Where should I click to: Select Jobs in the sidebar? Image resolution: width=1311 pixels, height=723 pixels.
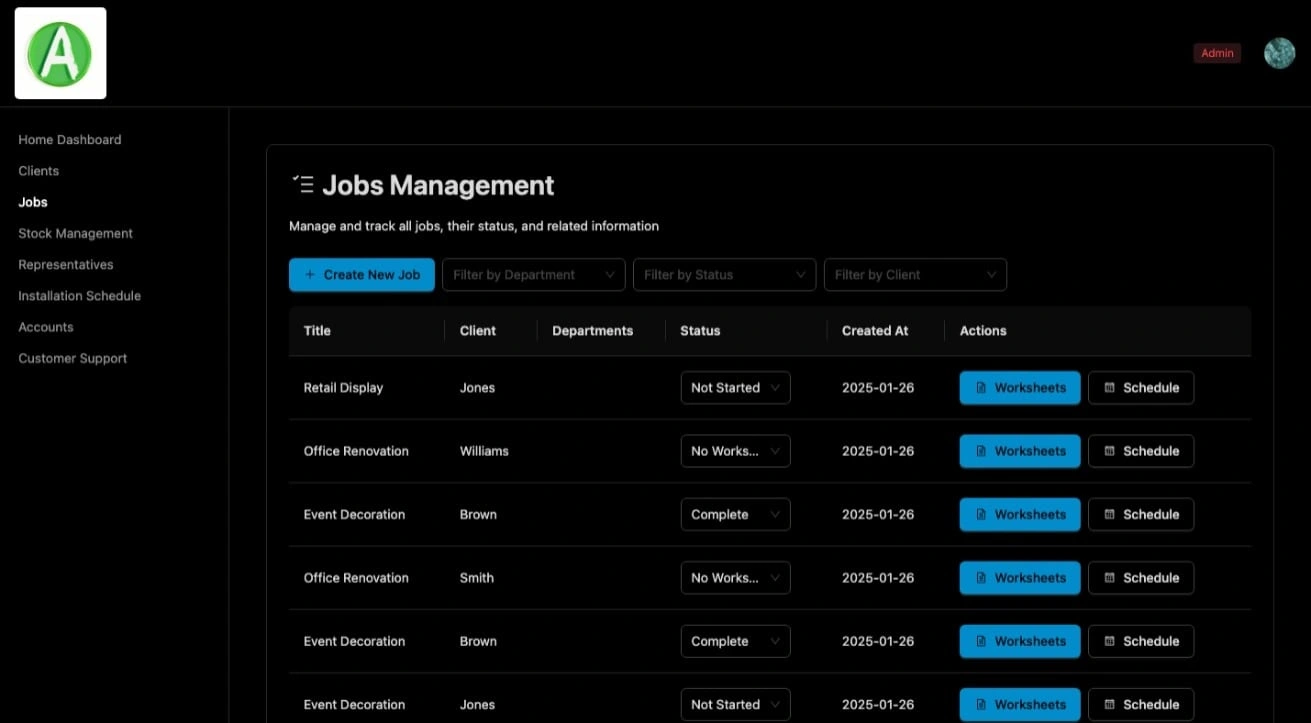pos(33,202)
